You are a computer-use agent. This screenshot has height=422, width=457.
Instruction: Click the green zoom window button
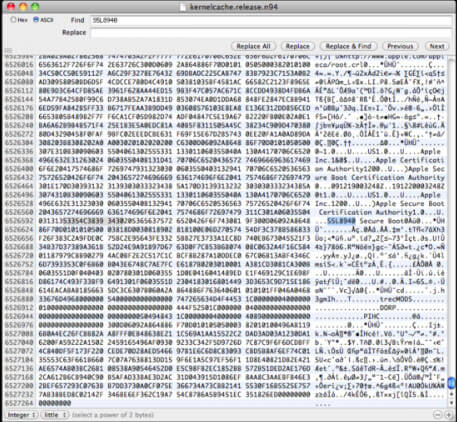click(35, 6)
